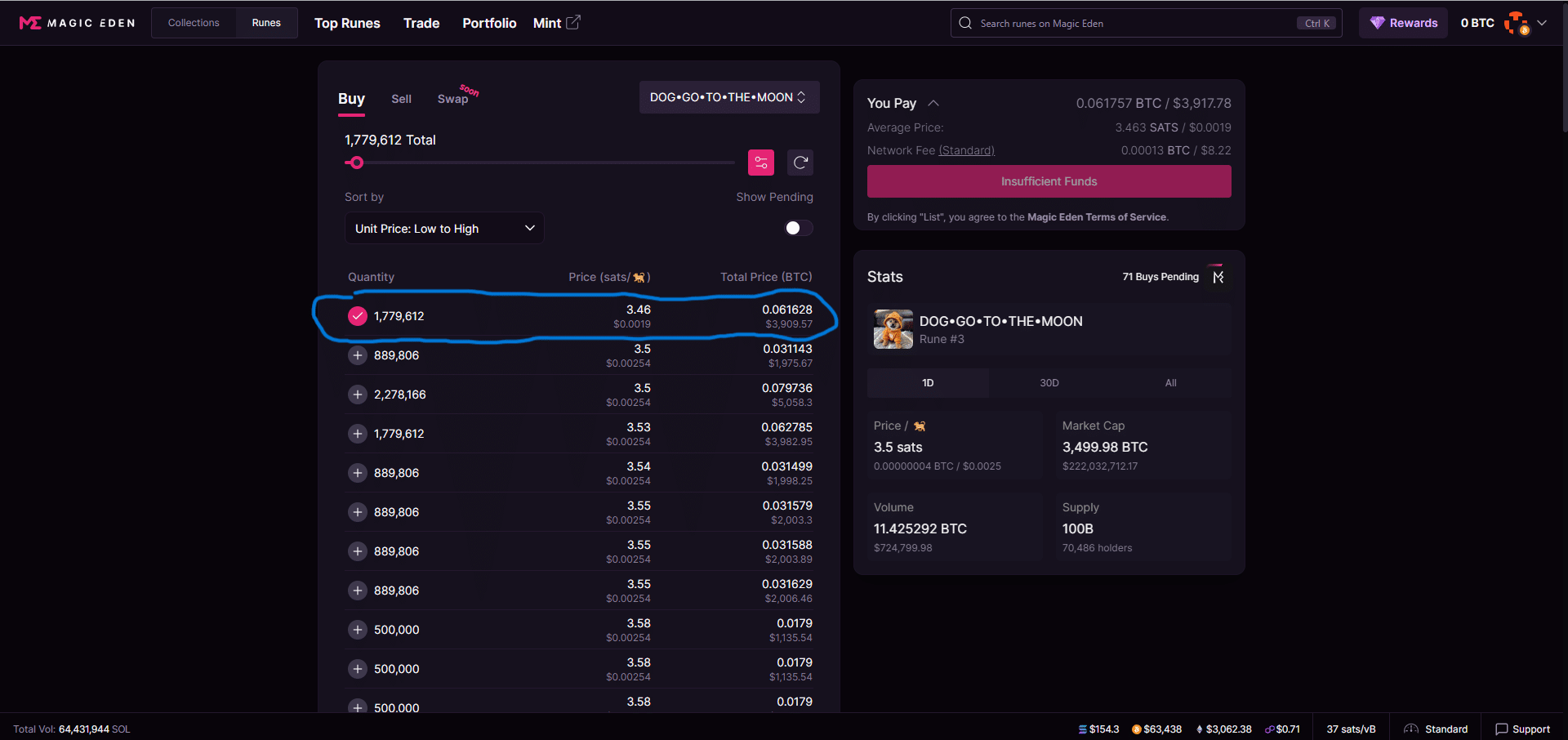Viewport: 1568px width, 740px height.
Task: Click the Solana price icon in footer
Action: (x=1083, y=729)
